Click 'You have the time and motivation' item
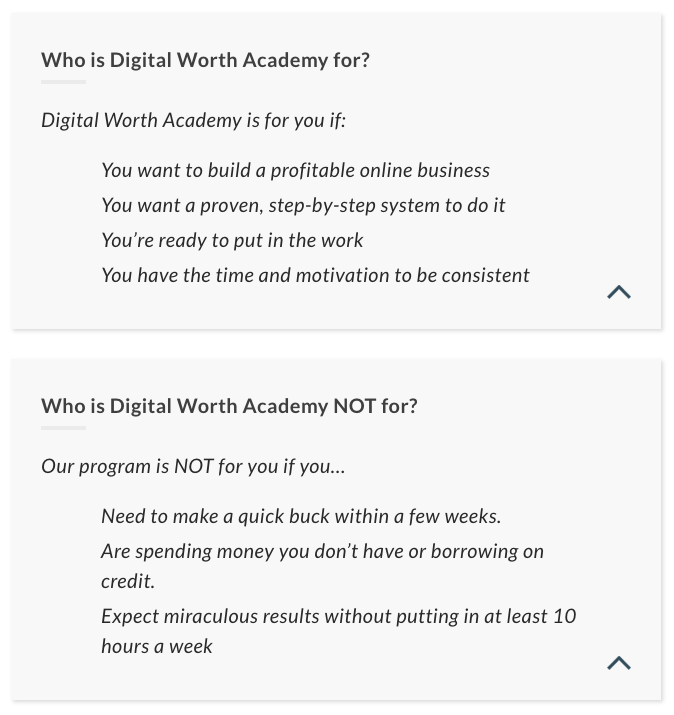674x715 pixels. 315,275
